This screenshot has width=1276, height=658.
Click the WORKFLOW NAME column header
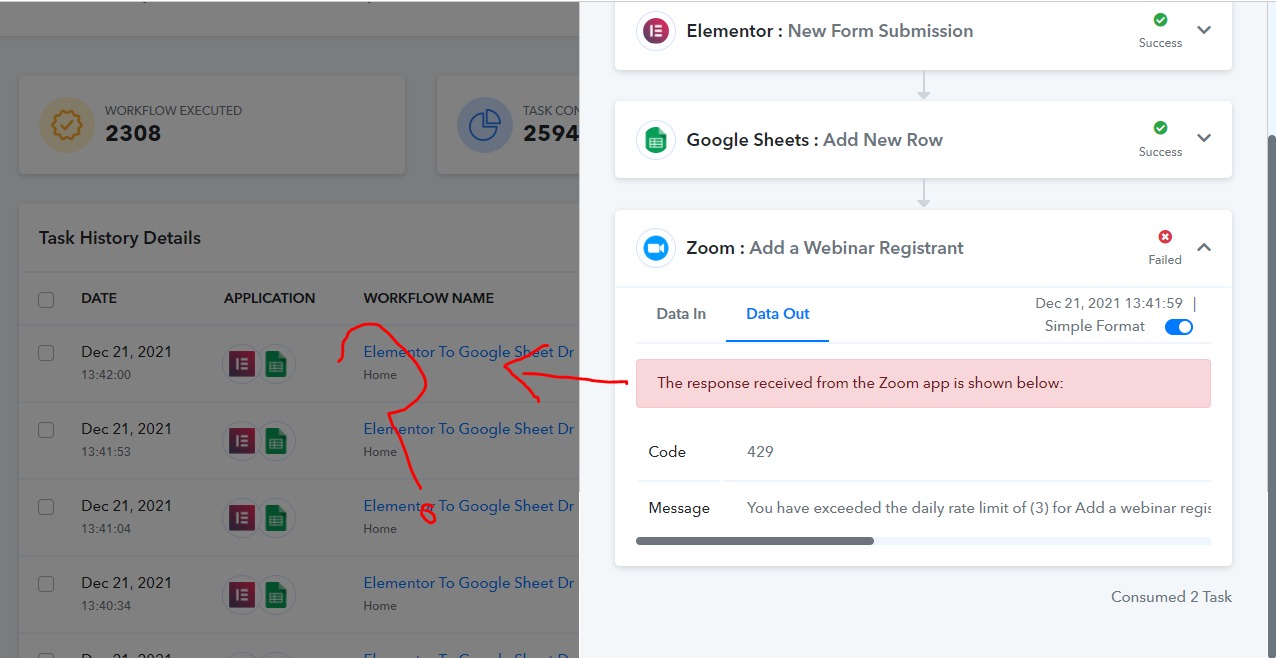pyautogui.click(x=428, y=298)
